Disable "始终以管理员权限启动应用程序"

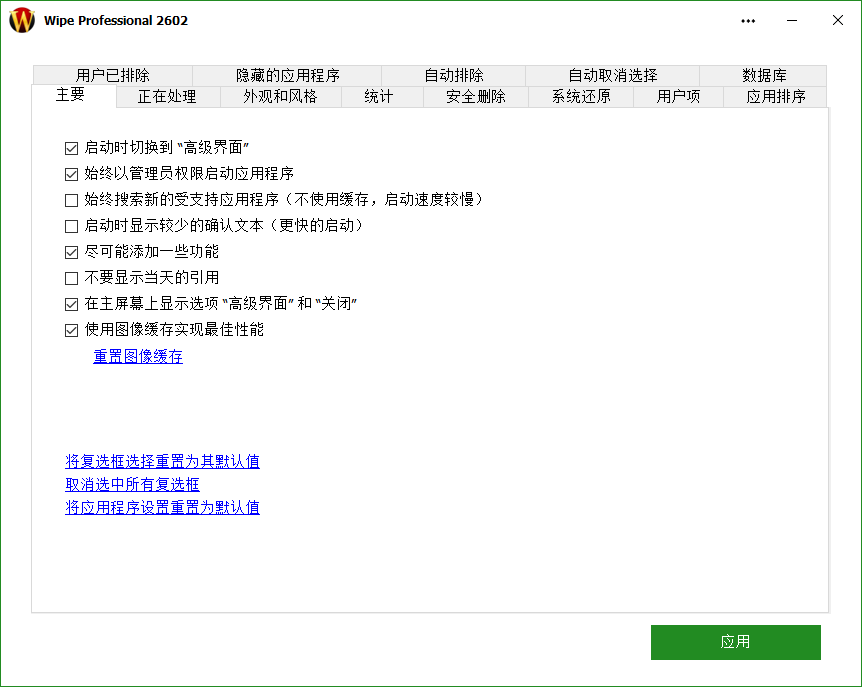pos(71,174)
